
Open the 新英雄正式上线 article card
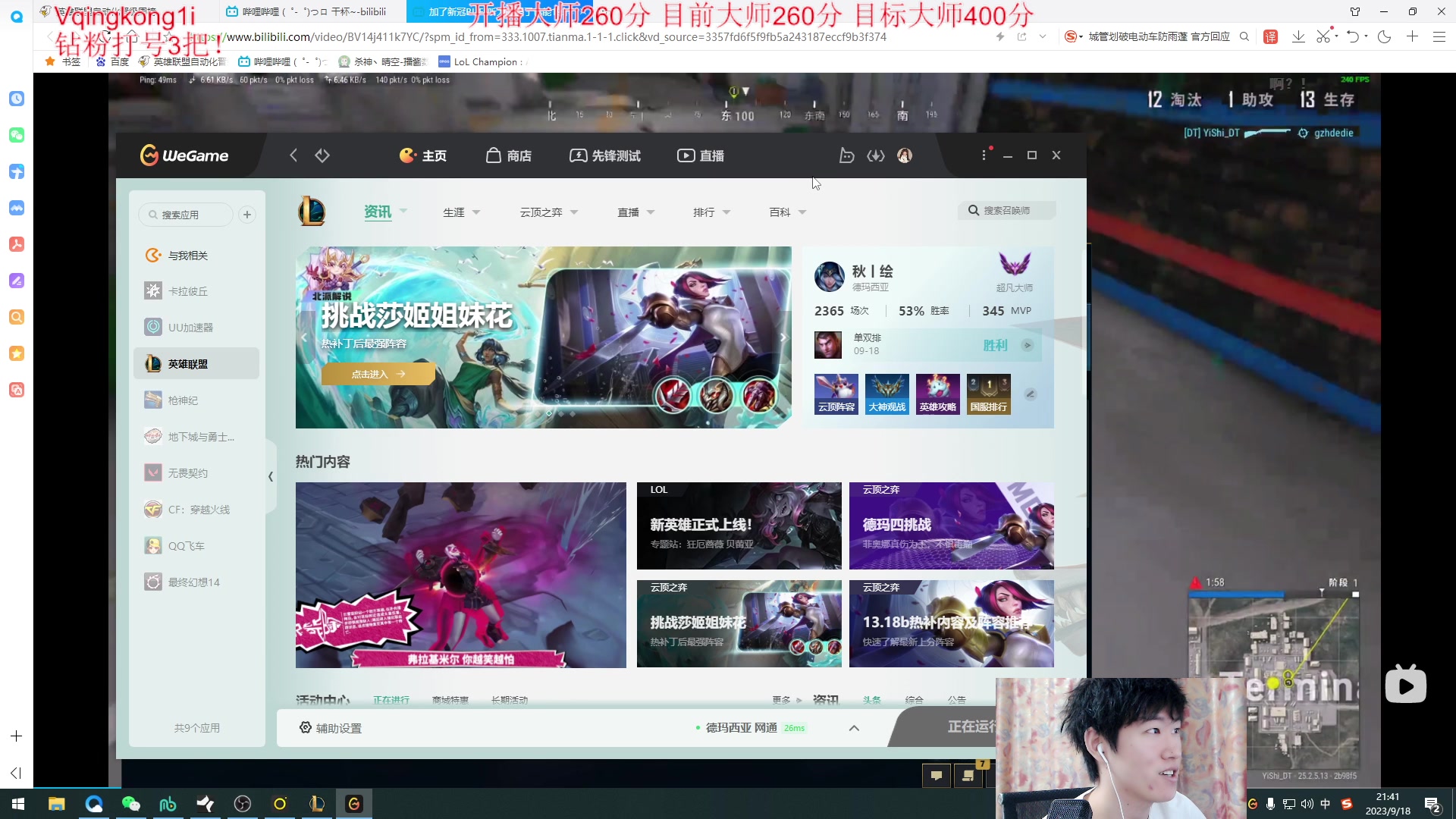click(739, 526)
